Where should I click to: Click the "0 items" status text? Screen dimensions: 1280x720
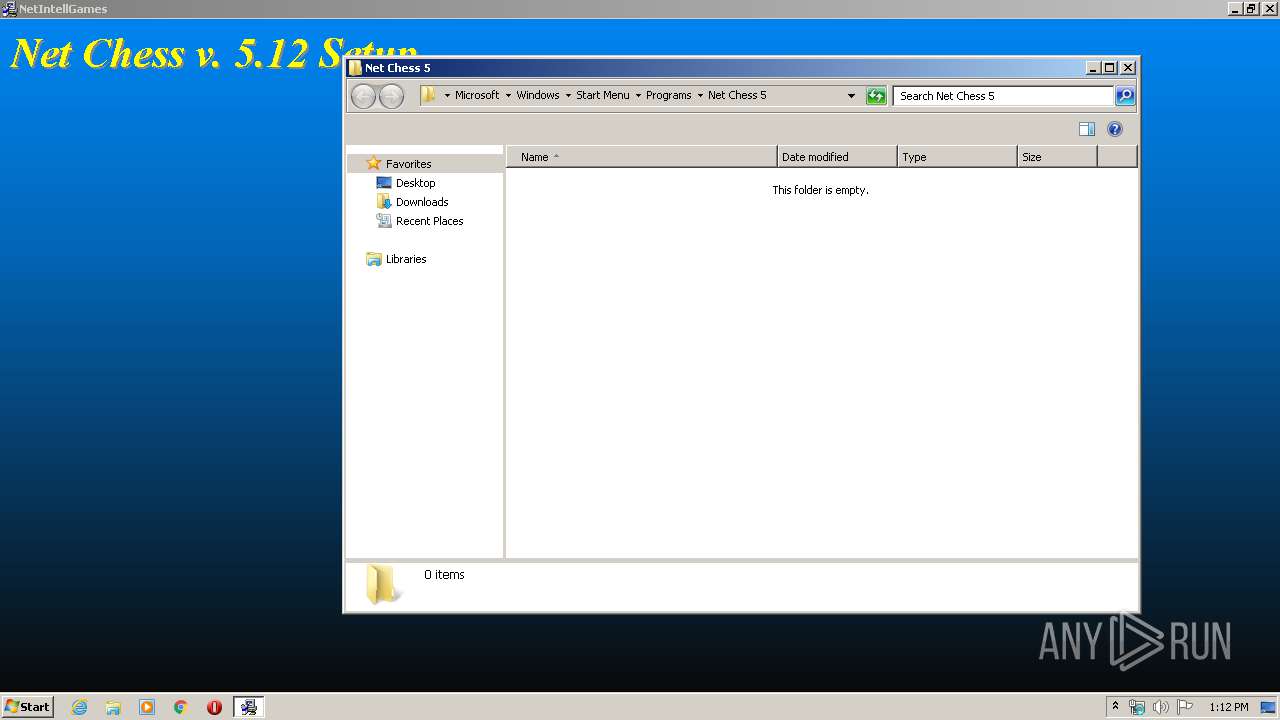[444, 575]
